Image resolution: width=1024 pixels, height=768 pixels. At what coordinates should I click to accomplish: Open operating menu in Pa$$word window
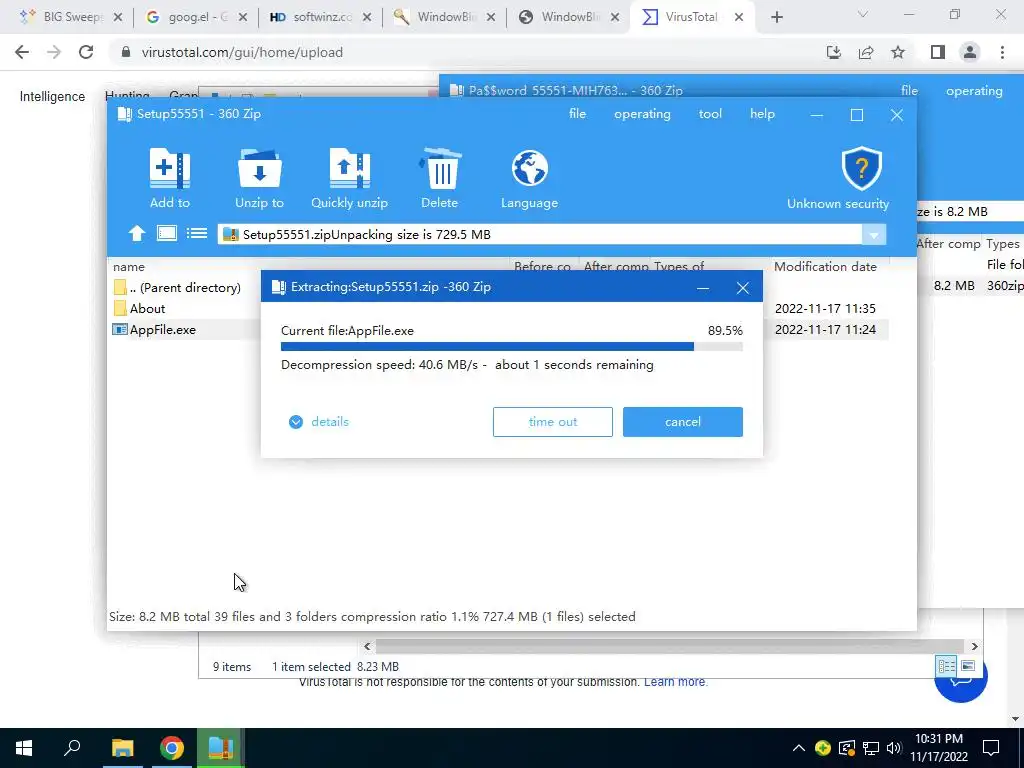(x=974, y=91)
